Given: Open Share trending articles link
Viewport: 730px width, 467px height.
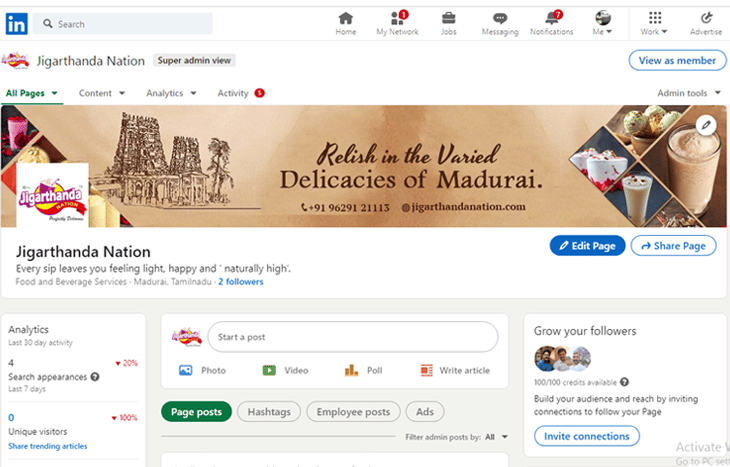Looking at the screenshot, I should pyautogui.click(x=47, y=446).
